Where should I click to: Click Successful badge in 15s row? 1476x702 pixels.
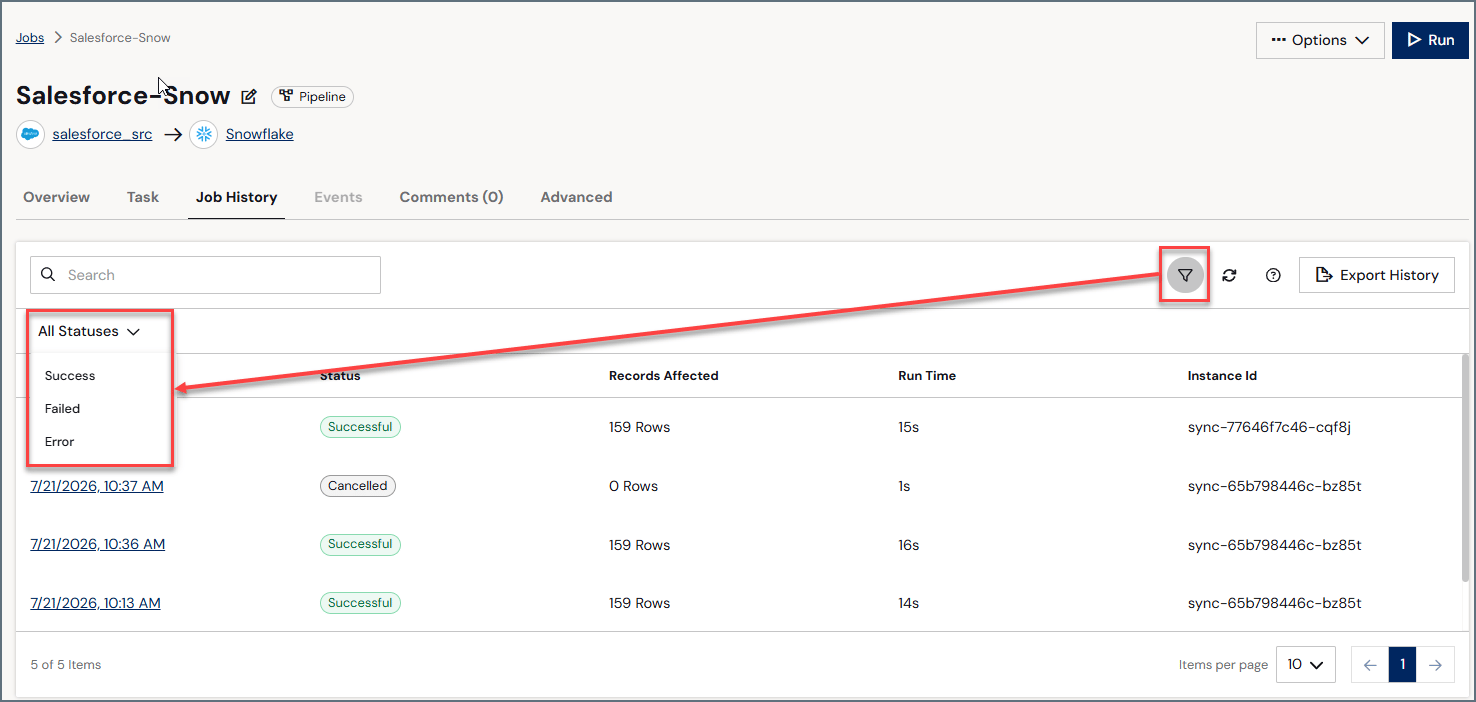360,427
